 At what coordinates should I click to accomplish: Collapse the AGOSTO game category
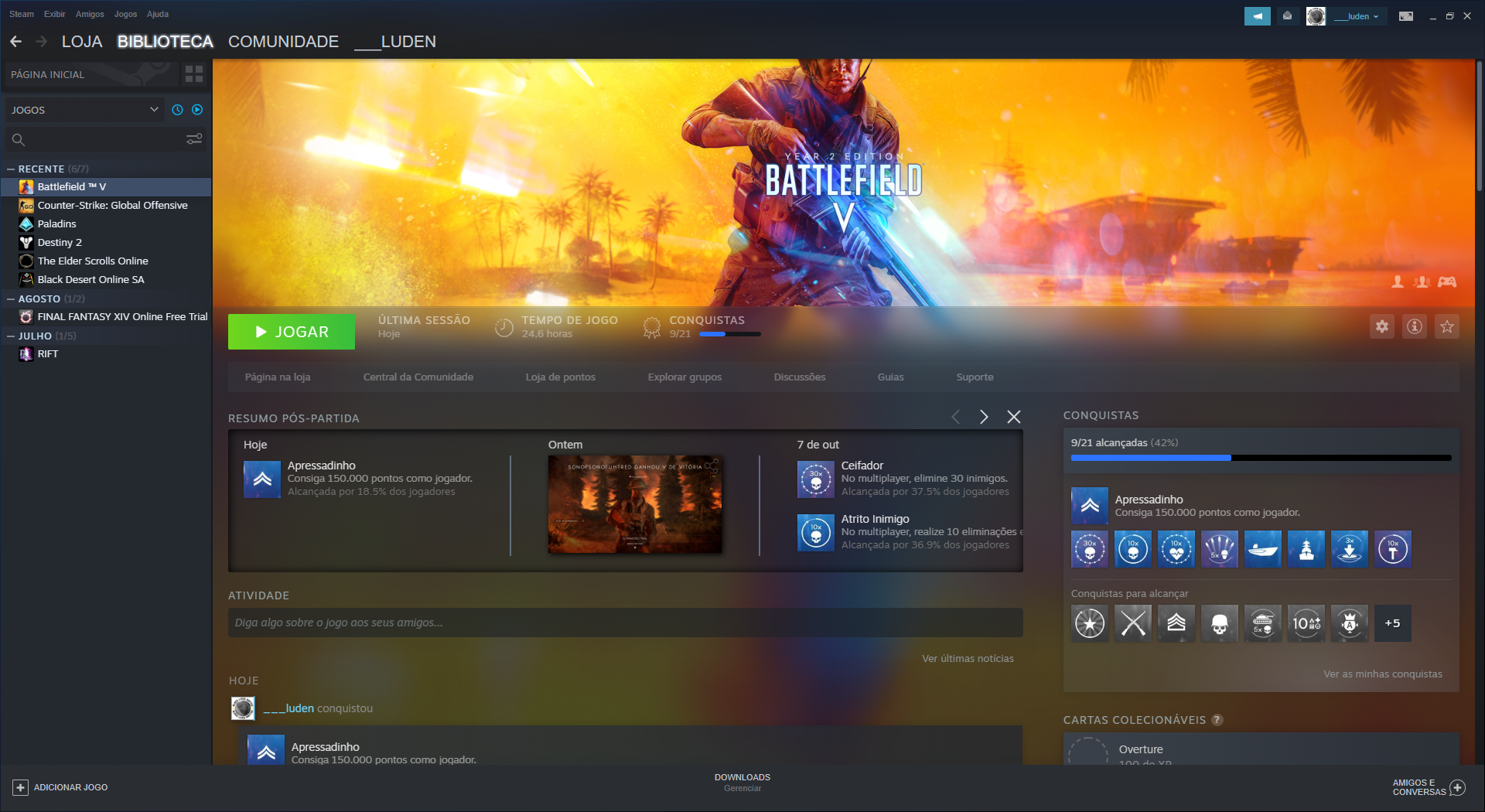pos(11,299)
